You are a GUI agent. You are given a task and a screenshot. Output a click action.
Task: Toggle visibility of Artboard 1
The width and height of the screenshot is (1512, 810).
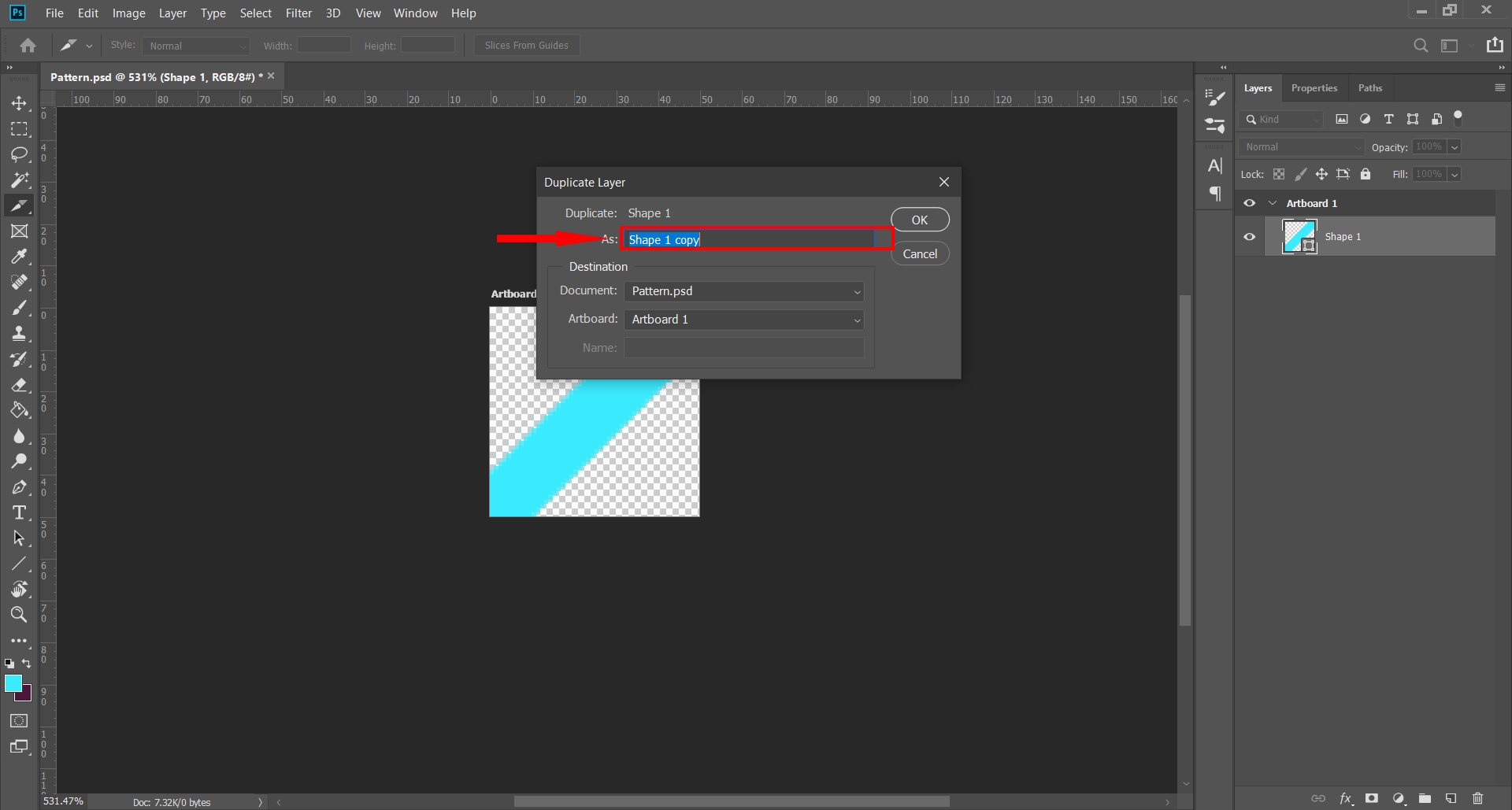(1250, 203)
